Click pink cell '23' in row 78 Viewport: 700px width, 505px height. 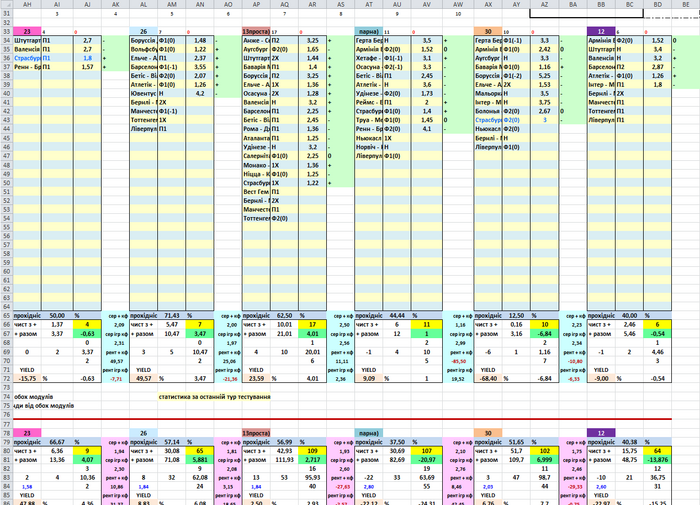(x=27, y=433)
